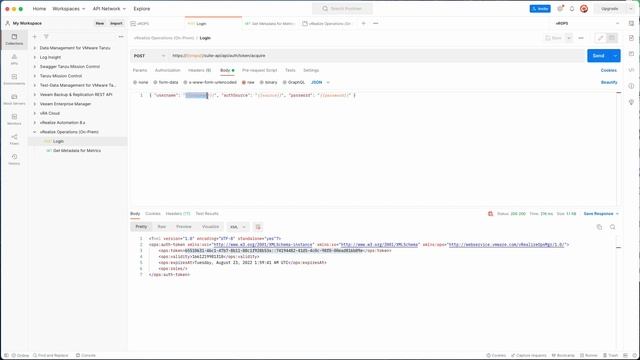
Task: Open the XML response format dropdown
Action: [238, 227]
